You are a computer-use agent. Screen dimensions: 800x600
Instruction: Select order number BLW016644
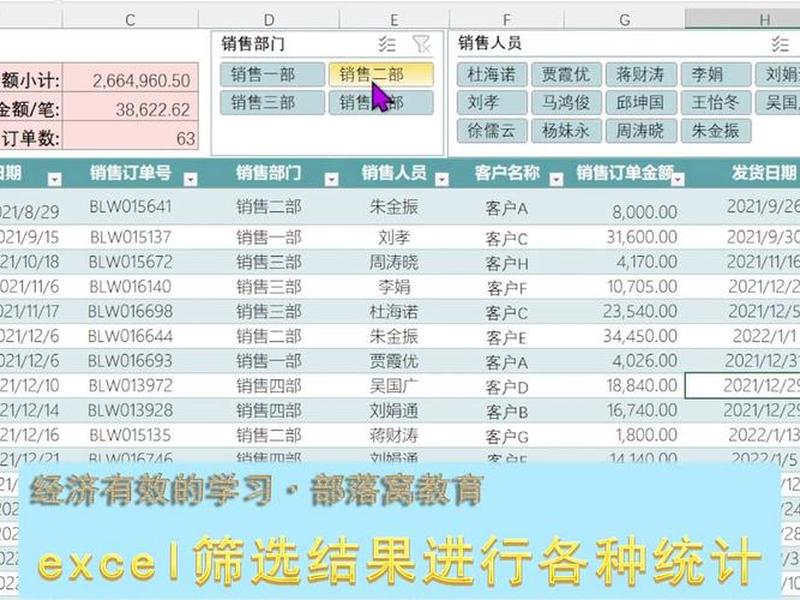point(130,336)
